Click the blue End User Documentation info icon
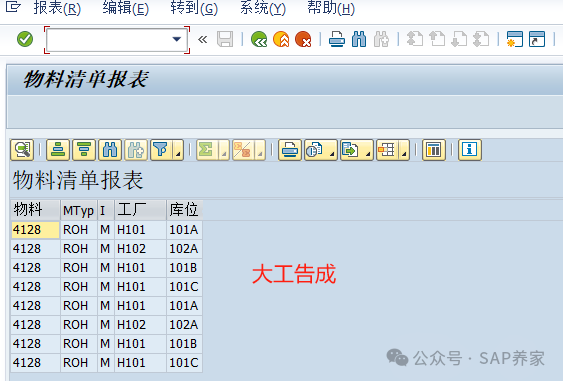The image size is (563, 381). 470,150
